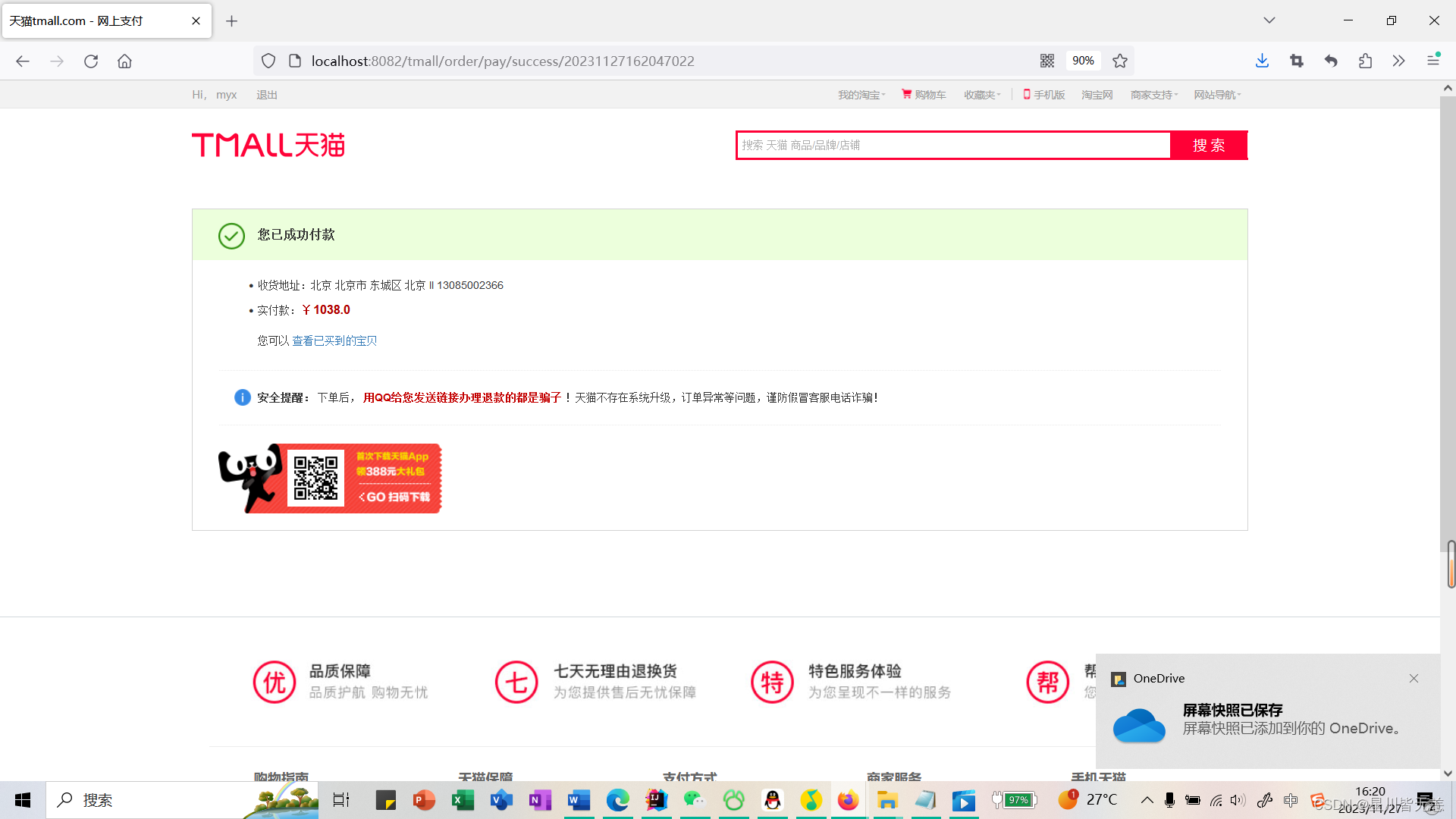
Task: Click the 七 七天无理由退换货 icon
Action: tap(516, 682)
